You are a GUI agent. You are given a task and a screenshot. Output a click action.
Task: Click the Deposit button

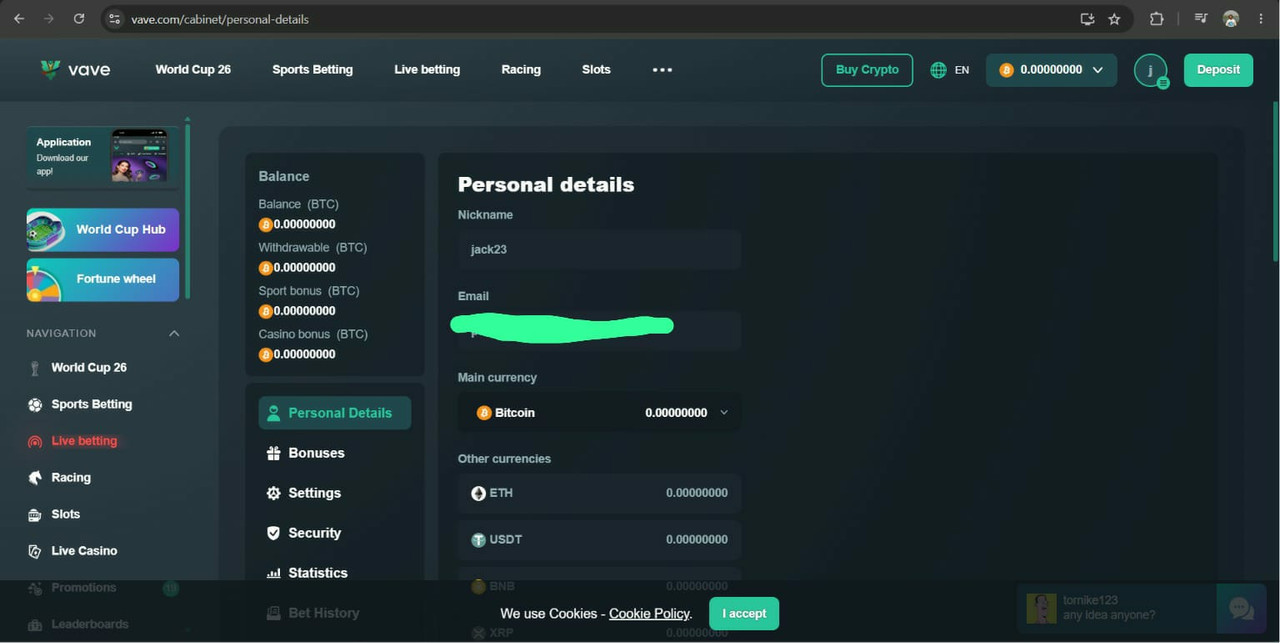(x=1218, y=70)
